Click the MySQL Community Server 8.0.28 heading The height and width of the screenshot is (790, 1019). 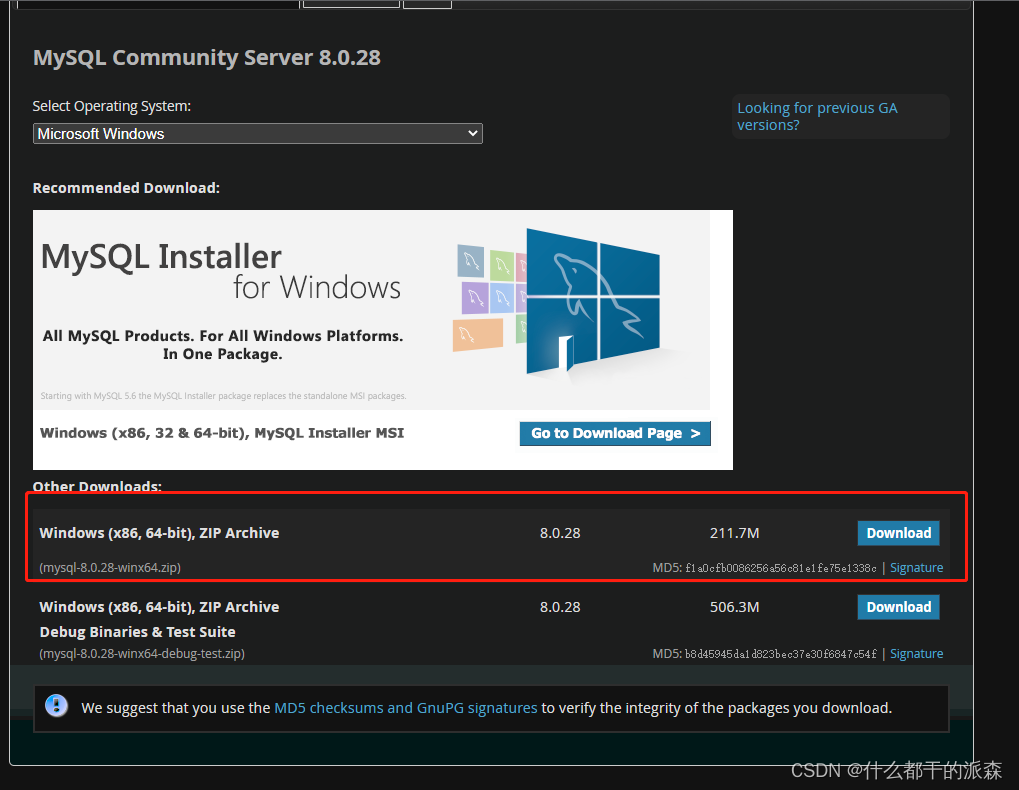(x=207, y=58)
